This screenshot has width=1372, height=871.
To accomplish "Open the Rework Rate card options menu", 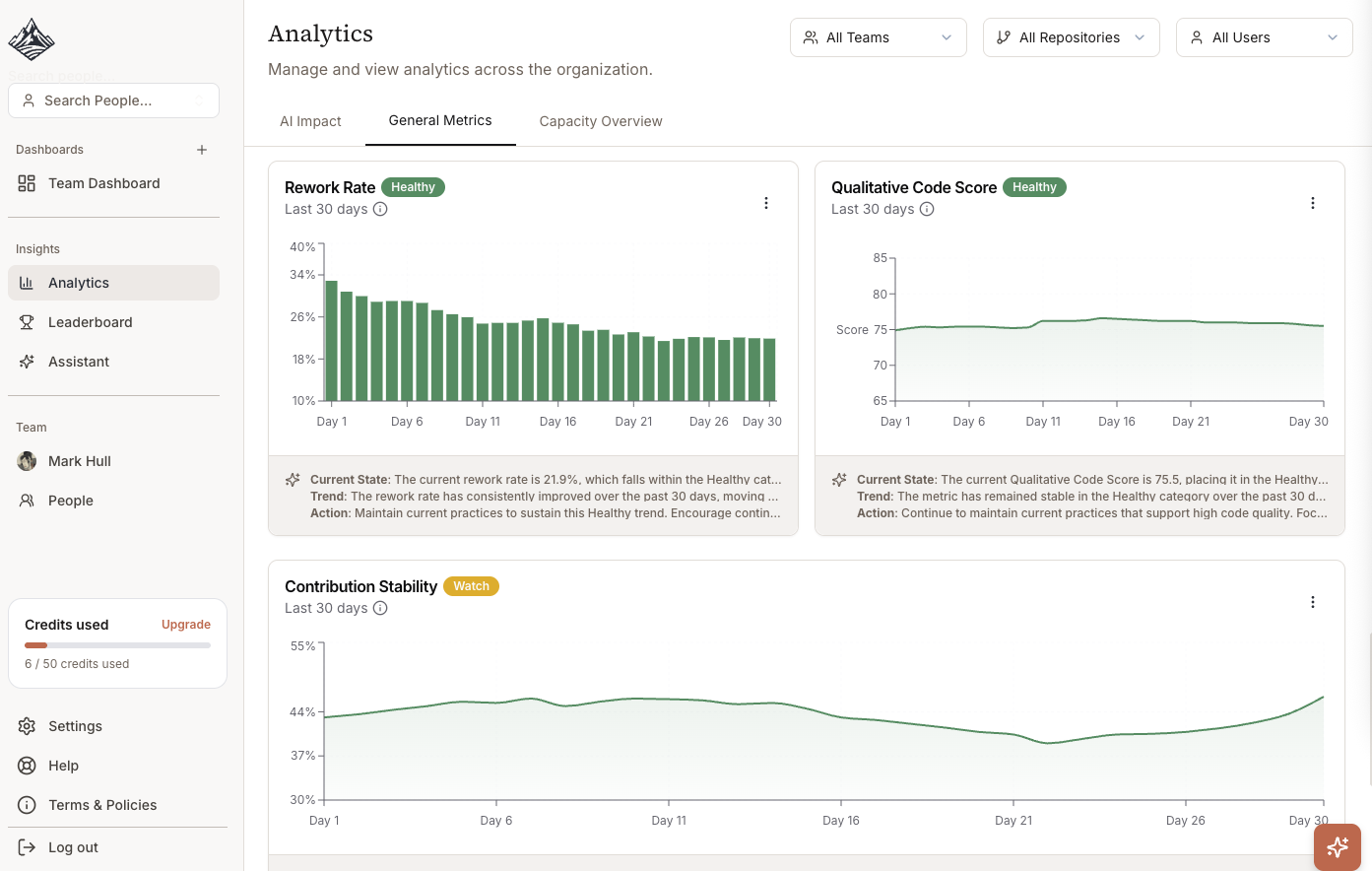I will [766, 203].
